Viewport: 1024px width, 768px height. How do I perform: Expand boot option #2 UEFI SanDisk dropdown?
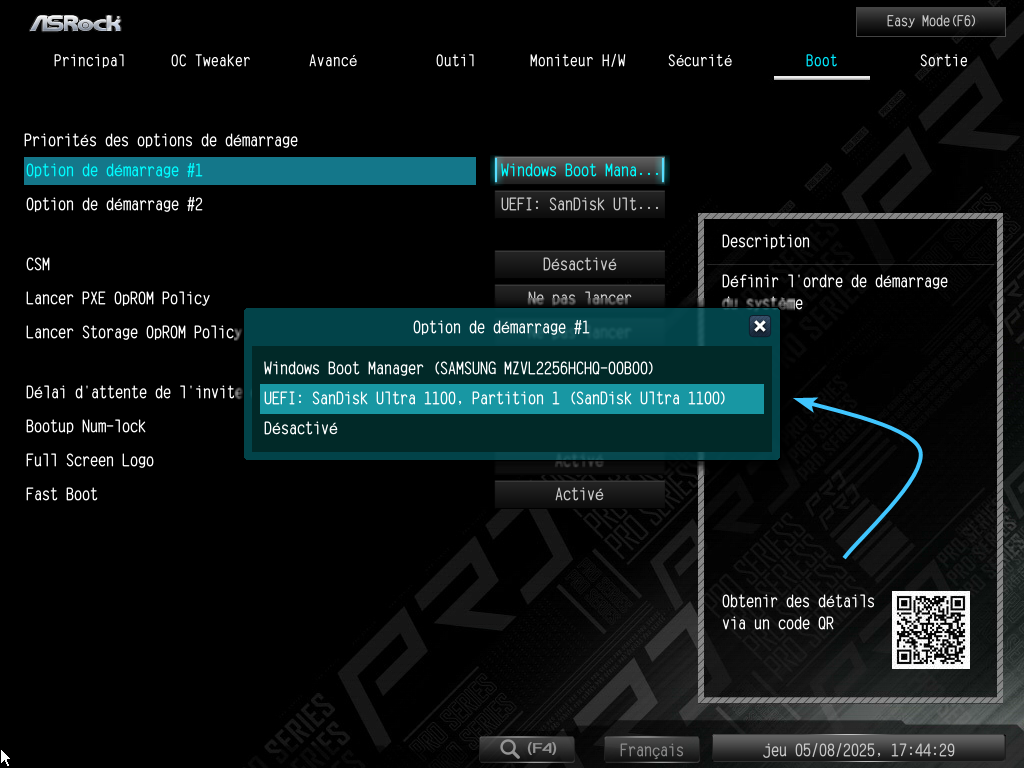[x=580, y=205]
